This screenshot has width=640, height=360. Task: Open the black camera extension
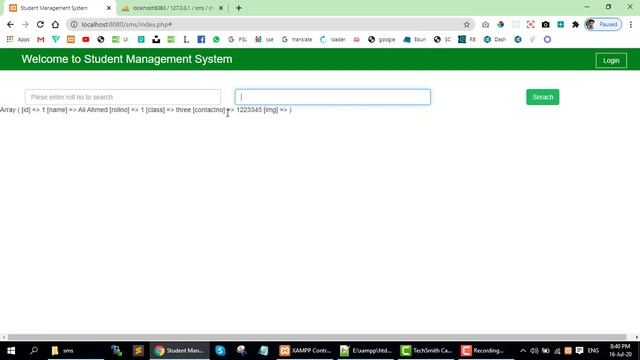pyautogui.click(x=546, y=24)
